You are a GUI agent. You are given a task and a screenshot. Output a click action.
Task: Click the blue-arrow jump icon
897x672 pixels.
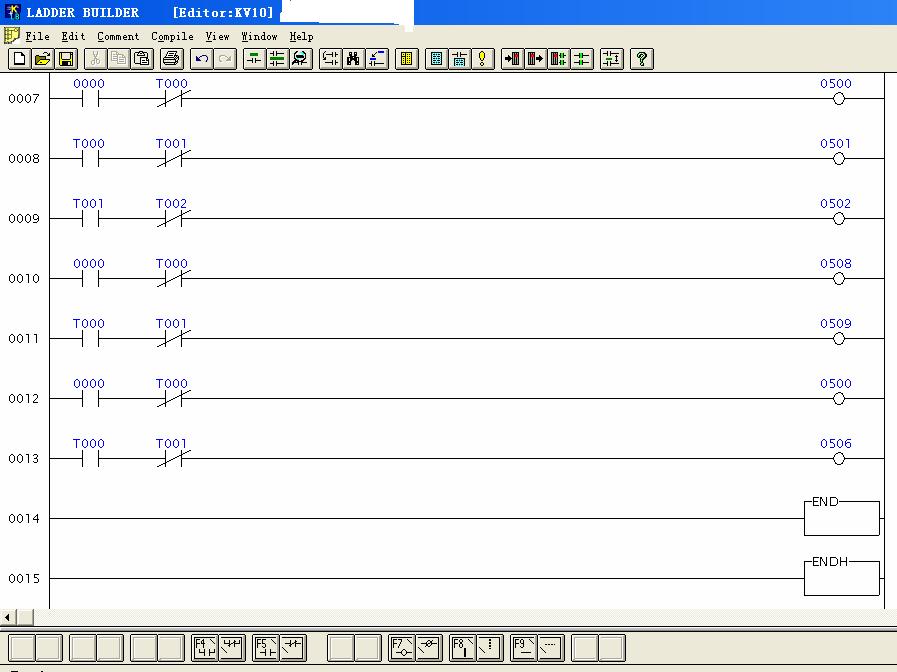tap(377, 59)
